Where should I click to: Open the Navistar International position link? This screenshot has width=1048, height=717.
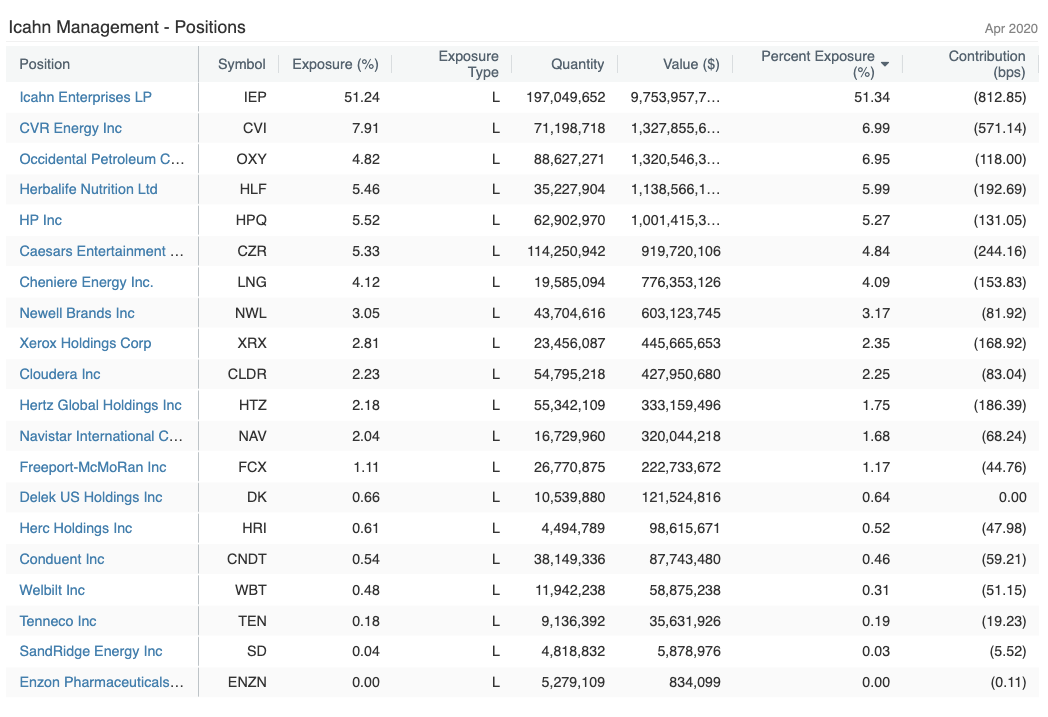pyautogui.click(x=101, y=436)
